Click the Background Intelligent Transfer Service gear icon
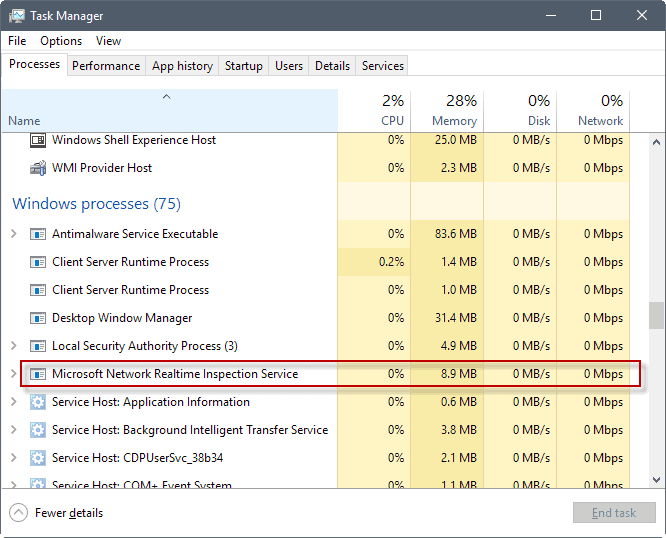666x538 pixels. [38, 430]
